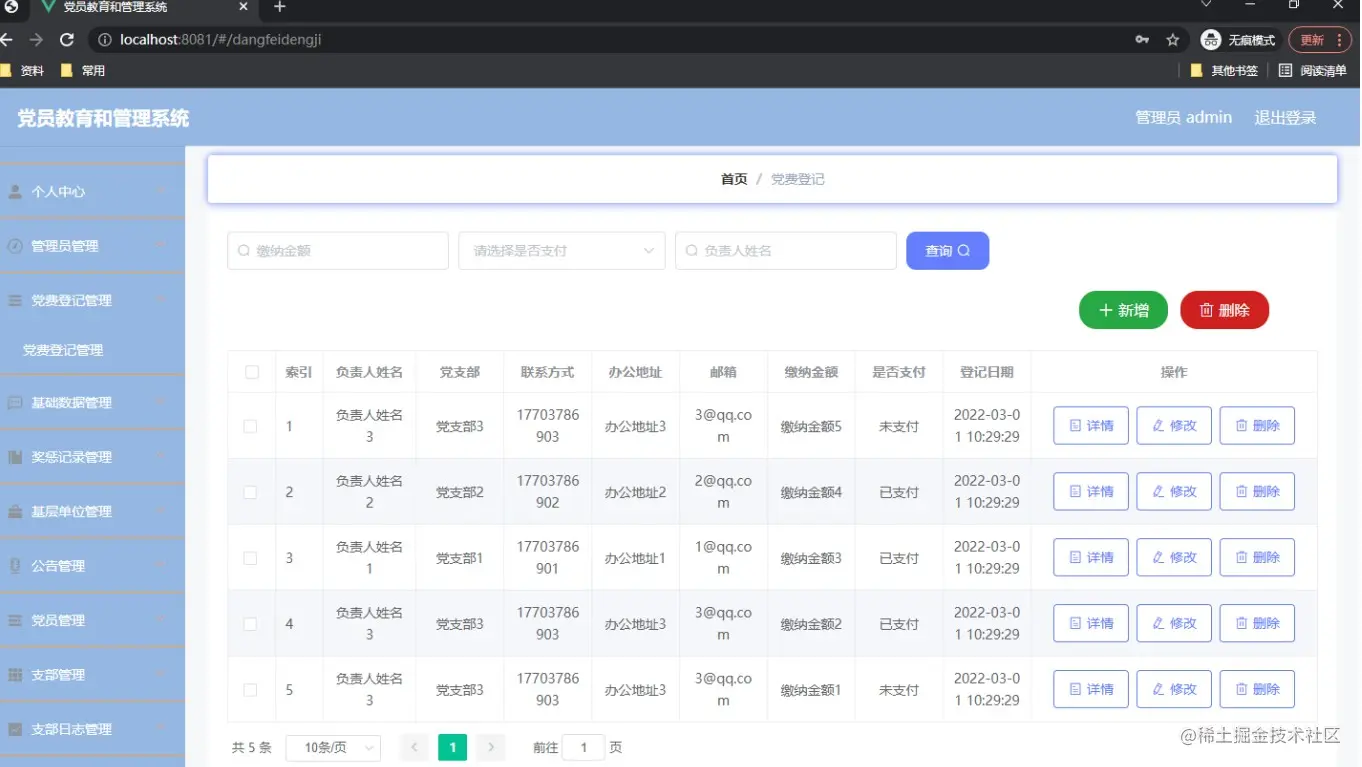Focus the 缴纳金额 search field

coord(338,251)
